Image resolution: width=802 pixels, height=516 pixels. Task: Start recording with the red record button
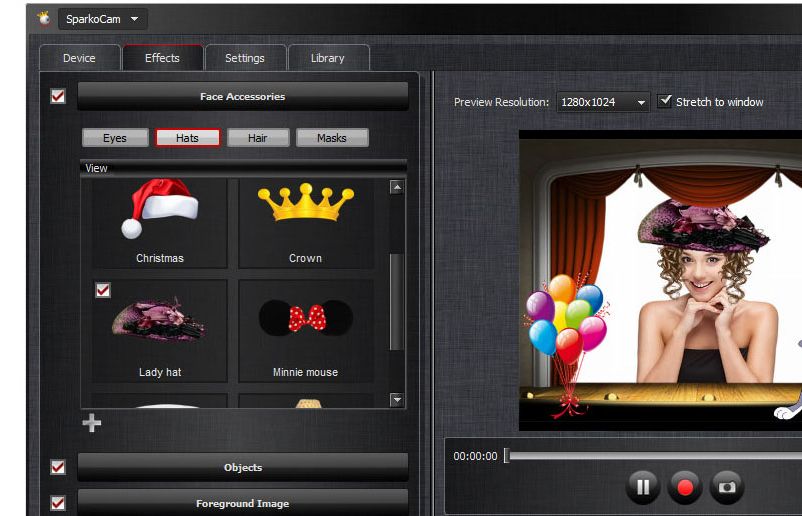(685, 487)
